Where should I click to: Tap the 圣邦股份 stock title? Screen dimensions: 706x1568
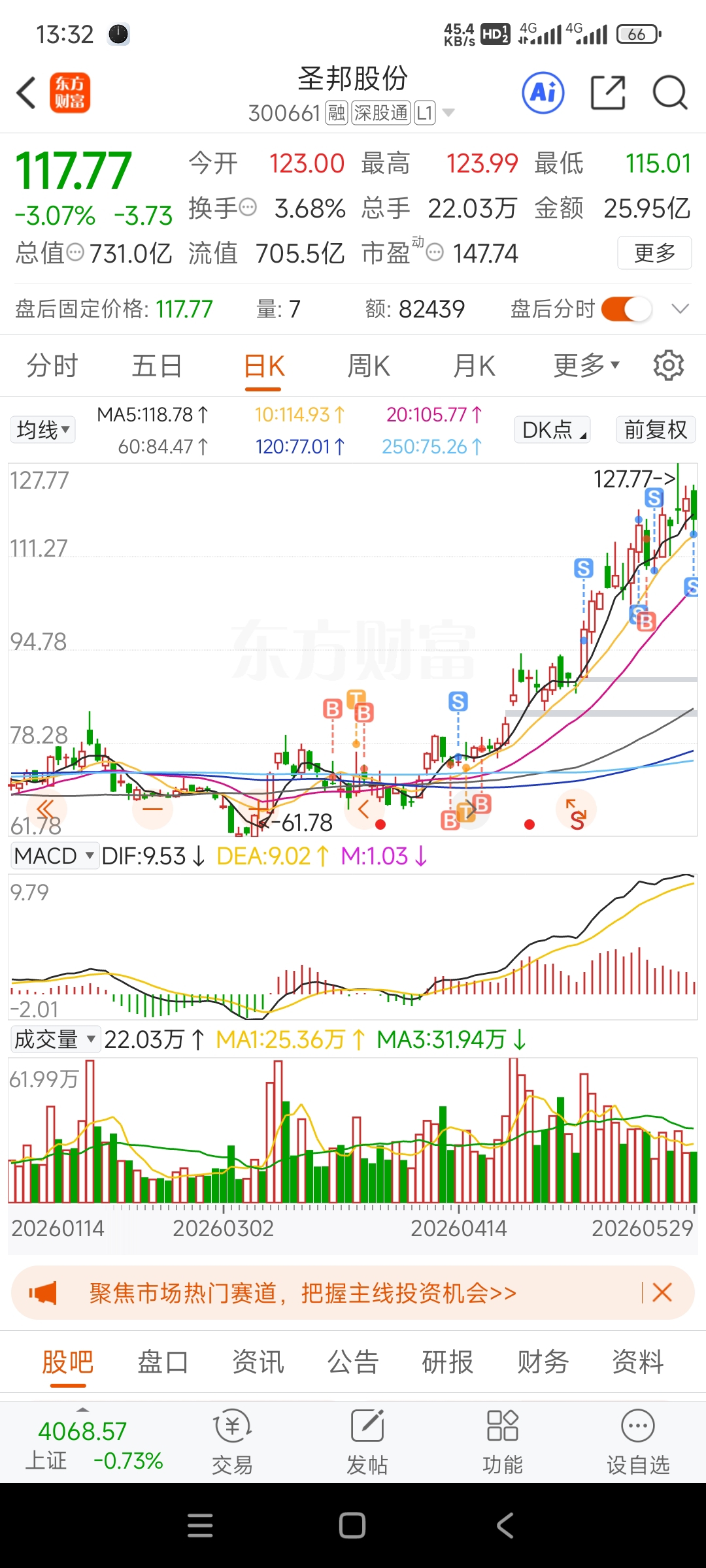(353, 79)
